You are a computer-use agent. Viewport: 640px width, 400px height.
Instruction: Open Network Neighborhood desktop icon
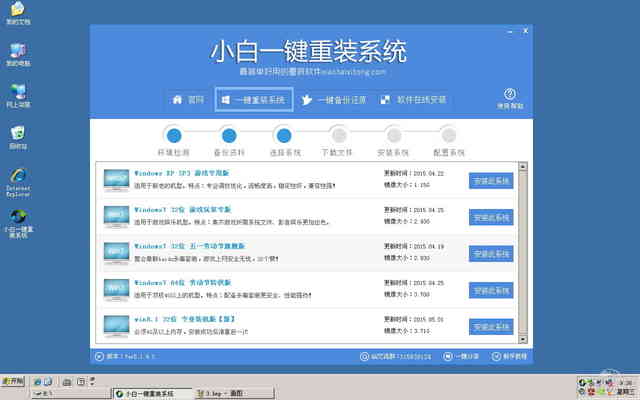coord(18,96)
